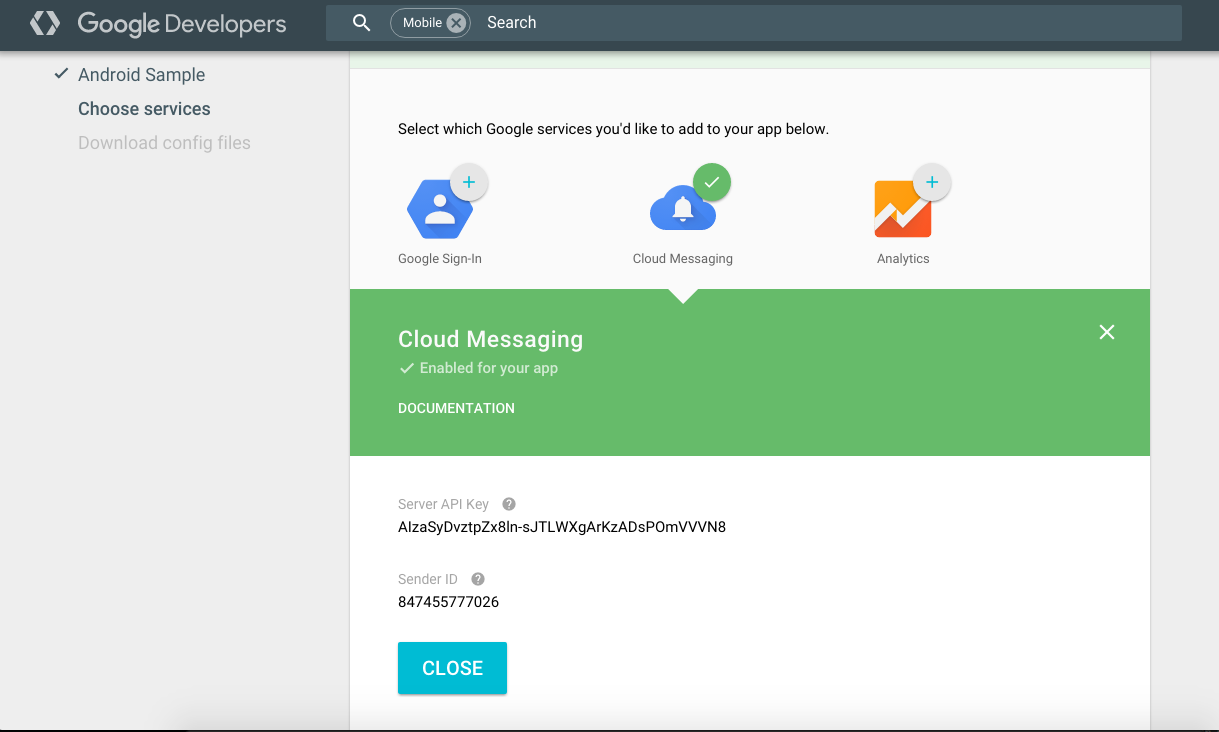Add Google Sign-In with plus badge
Screen dimensions: 1219x732
click(469, 183)
